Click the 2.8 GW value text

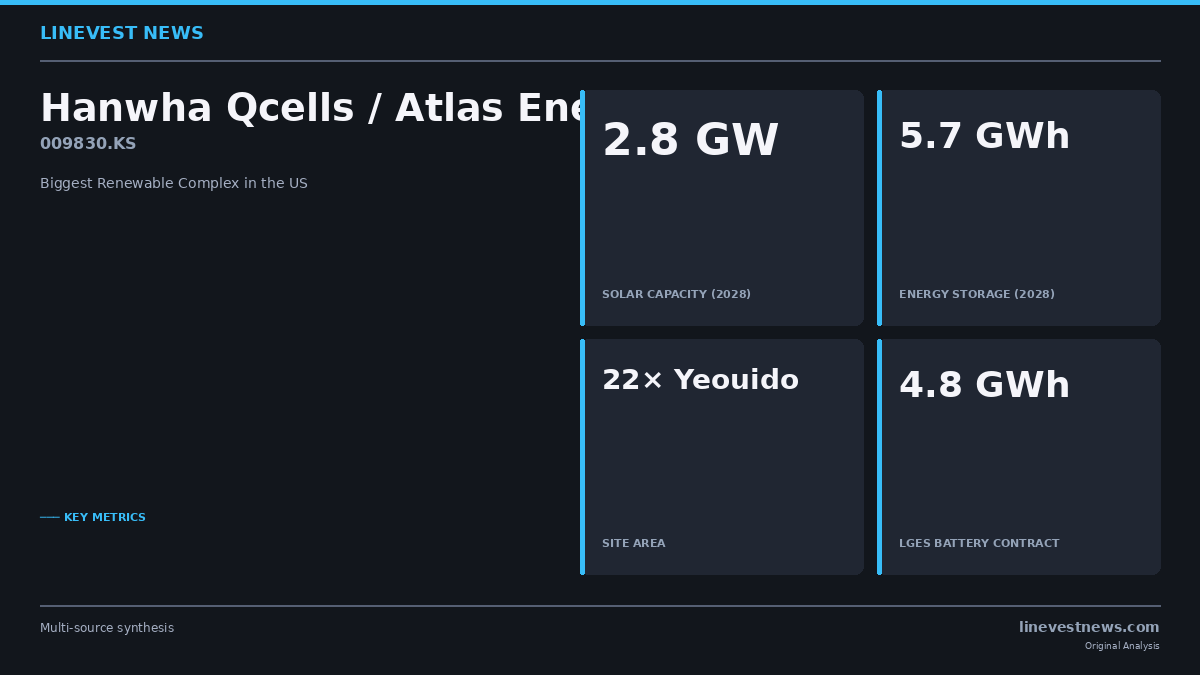click(x=690, y=141)
